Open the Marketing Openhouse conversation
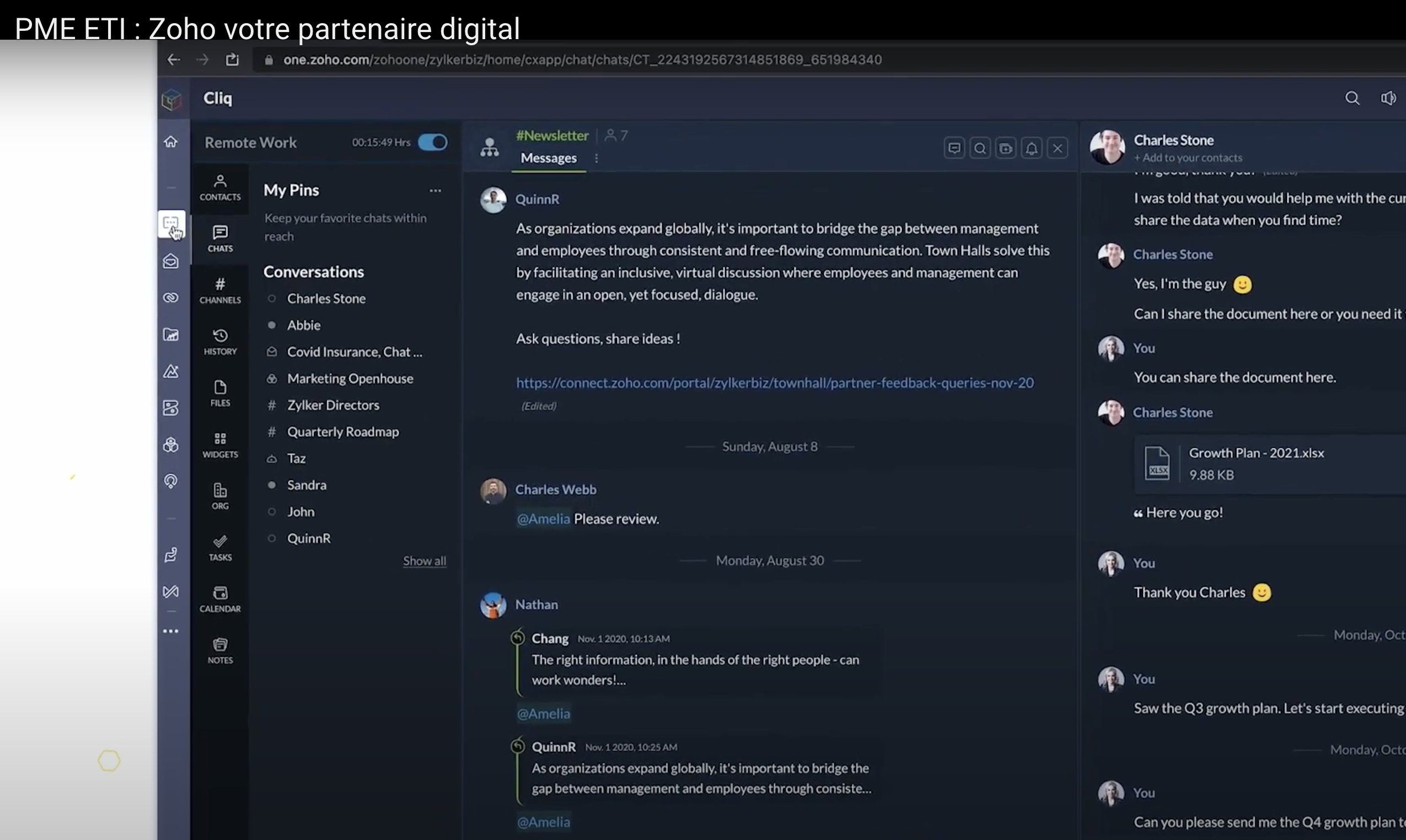The width and height of the screenshot is (1406, 840). [x=350, y=378]
